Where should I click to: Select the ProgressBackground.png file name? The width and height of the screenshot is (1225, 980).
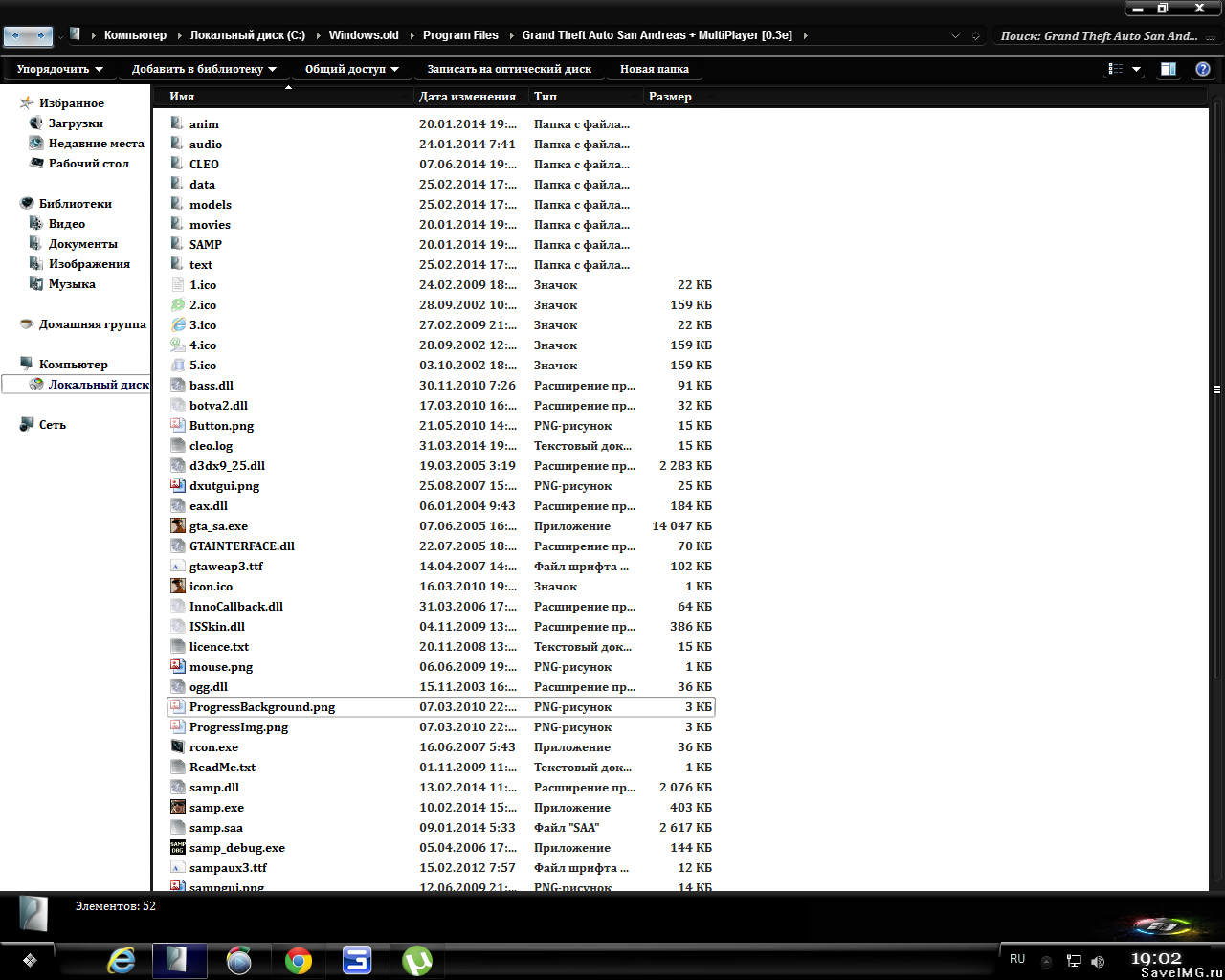(x=262, y=707)
